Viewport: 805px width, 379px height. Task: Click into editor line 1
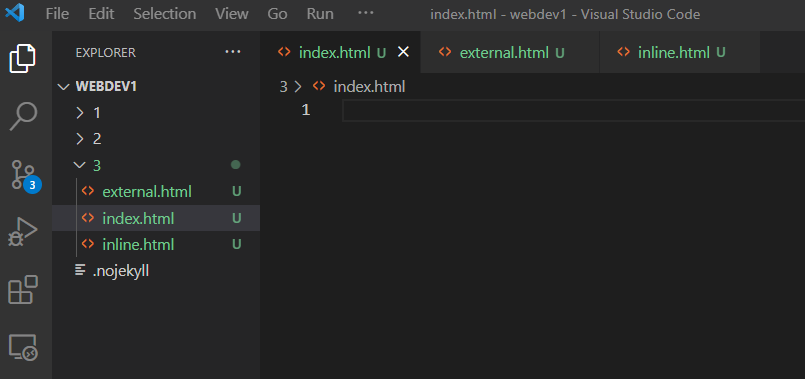coord(573,110)
